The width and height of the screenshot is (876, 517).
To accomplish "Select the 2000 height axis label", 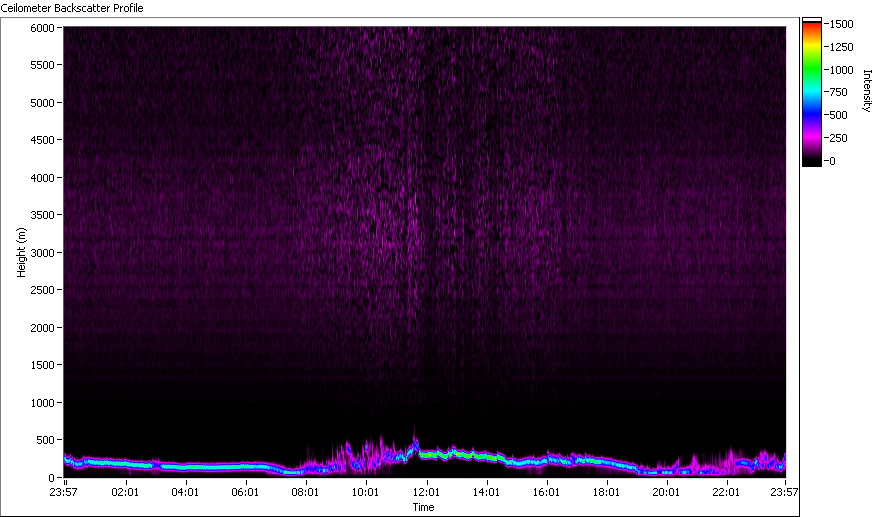I will 42,328.
